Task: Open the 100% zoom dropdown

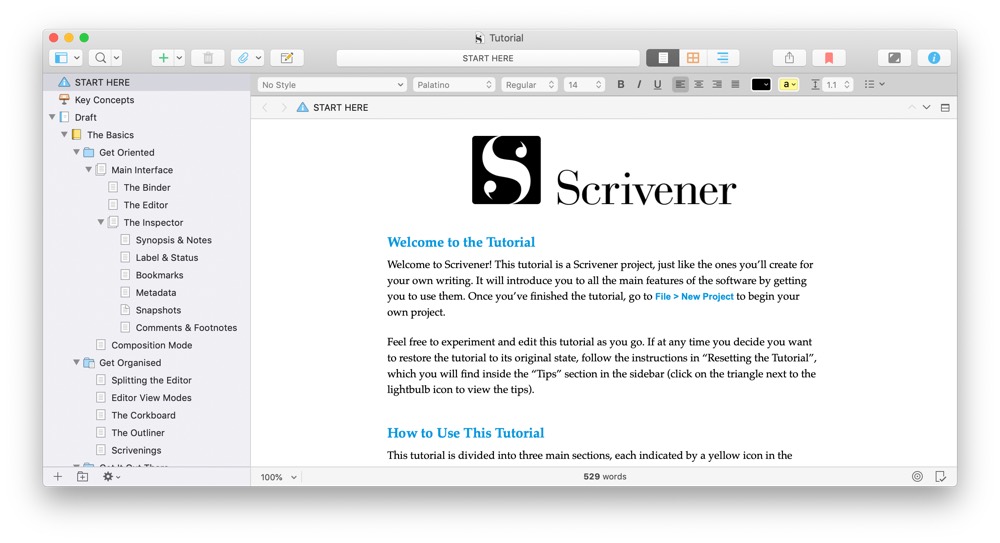Action: 278,477
